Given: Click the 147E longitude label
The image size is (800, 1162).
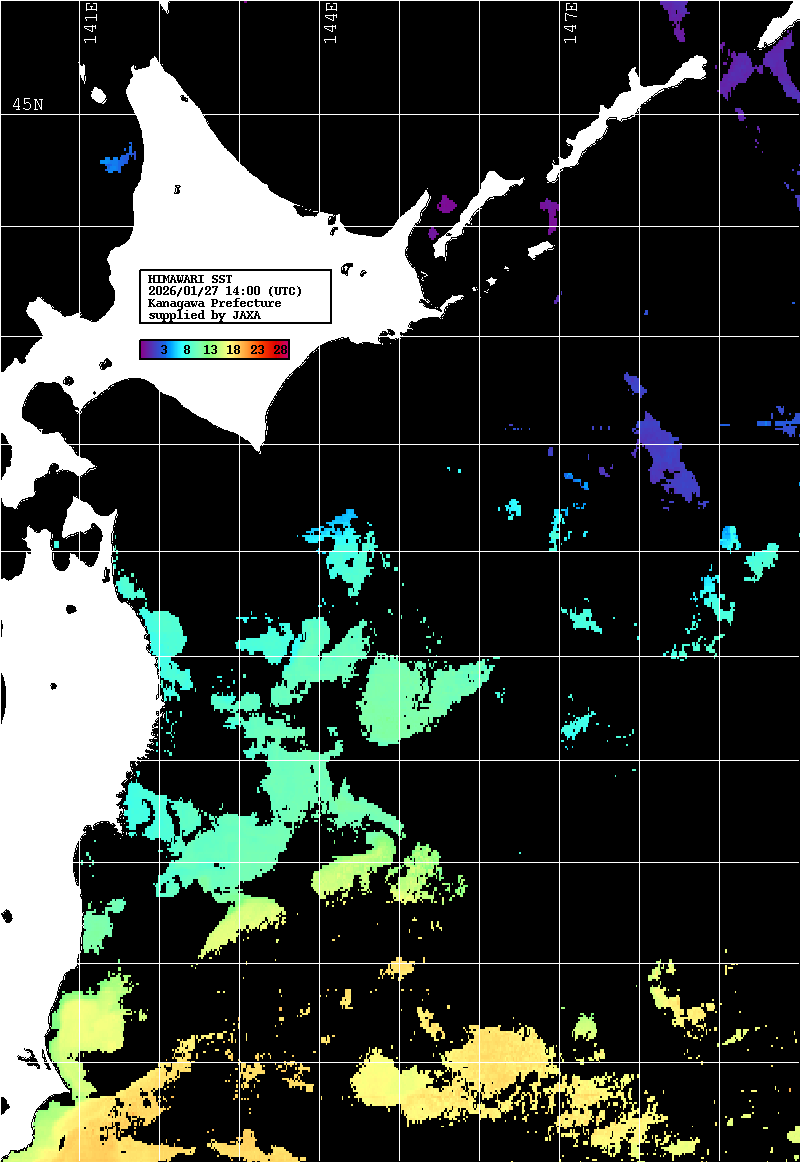Looking at the screenshot, I should click(570, 24).
